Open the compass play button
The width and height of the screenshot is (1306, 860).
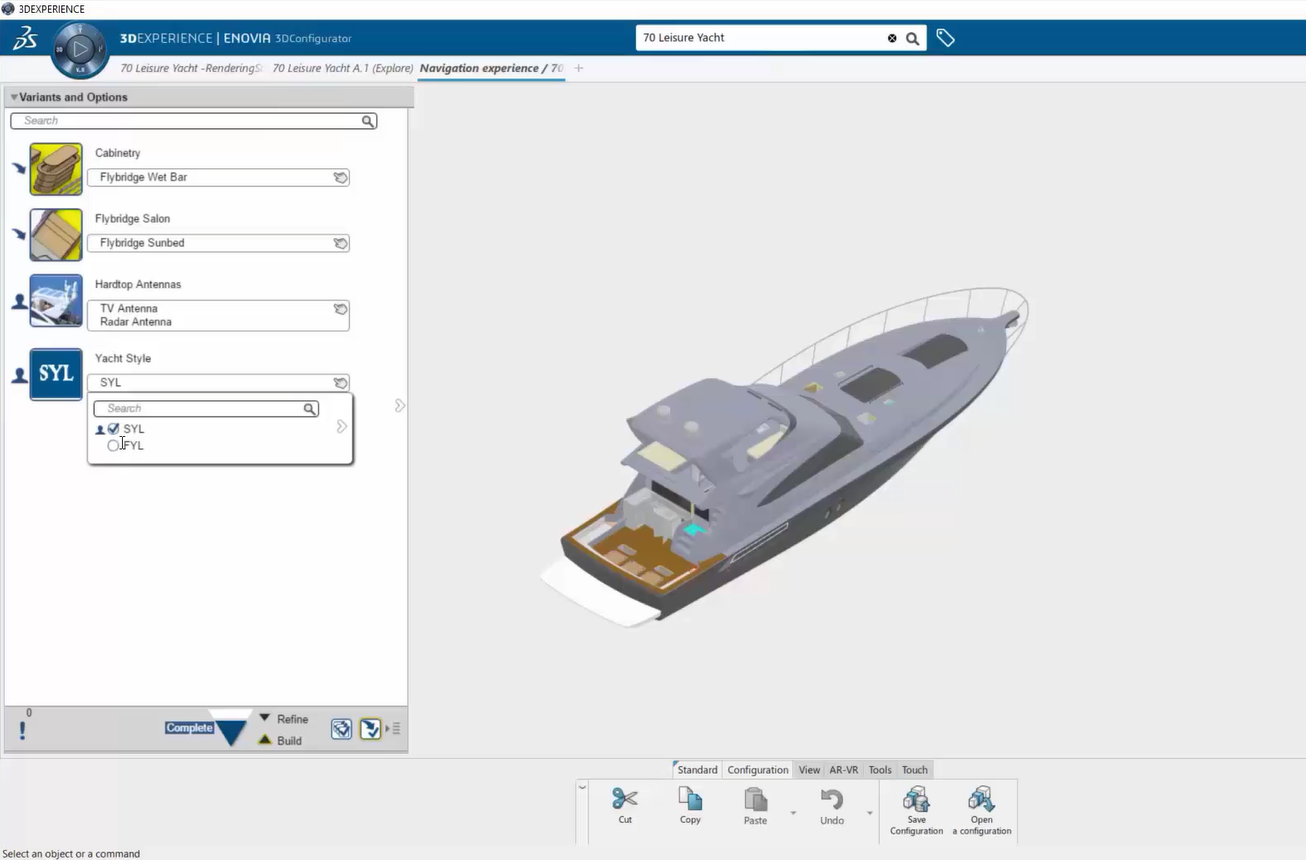[80, 48]
